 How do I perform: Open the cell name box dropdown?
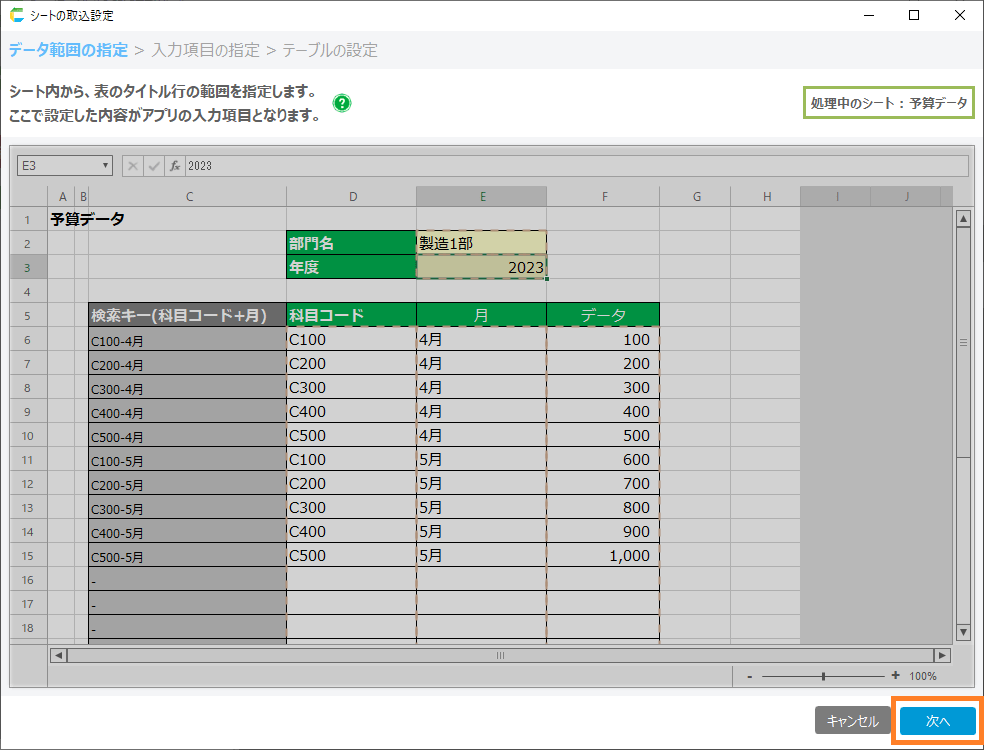(106, 166)
